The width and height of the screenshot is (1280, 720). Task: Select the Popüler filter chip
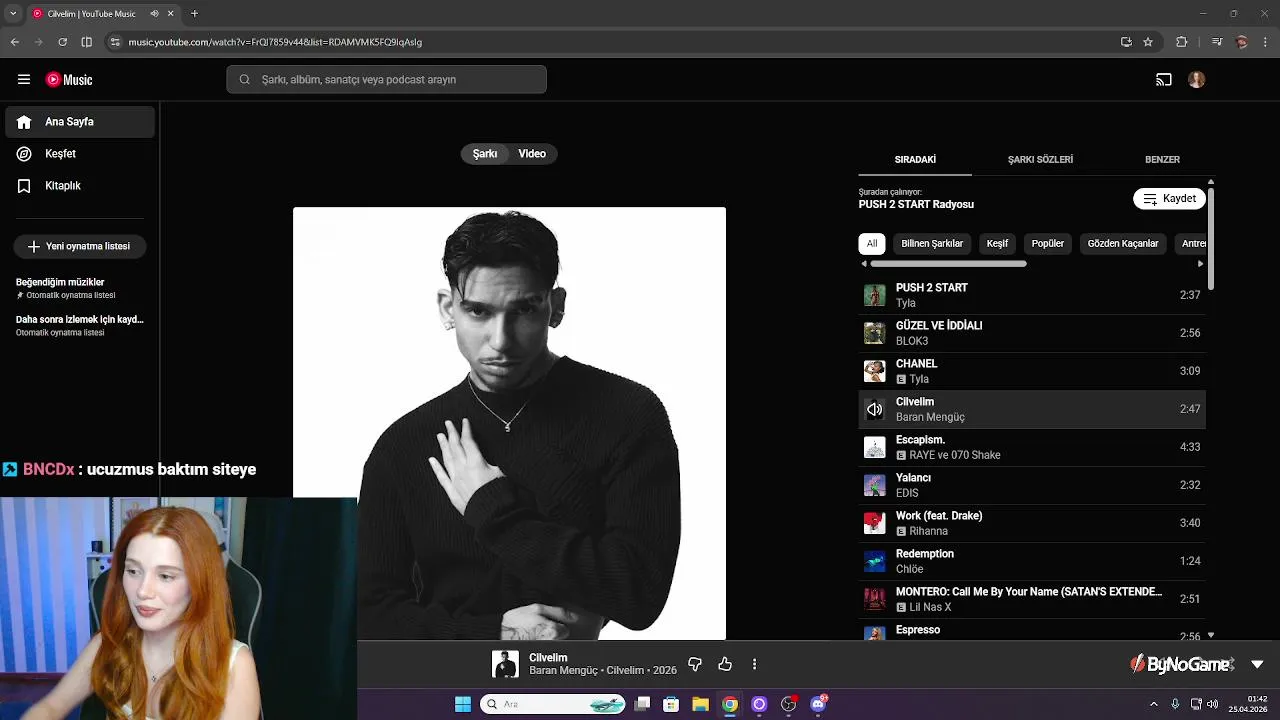(x=1048, y=244)
